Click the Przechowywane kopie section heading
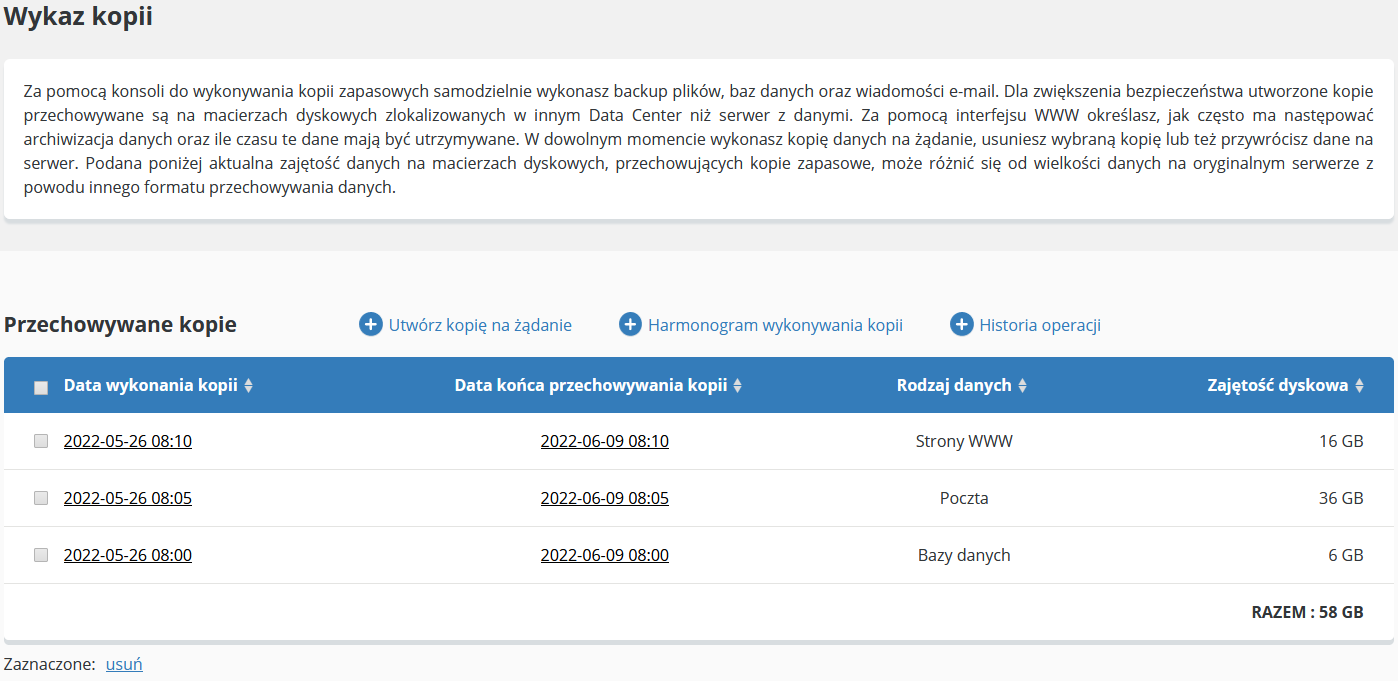 click(x=120, y=325)
